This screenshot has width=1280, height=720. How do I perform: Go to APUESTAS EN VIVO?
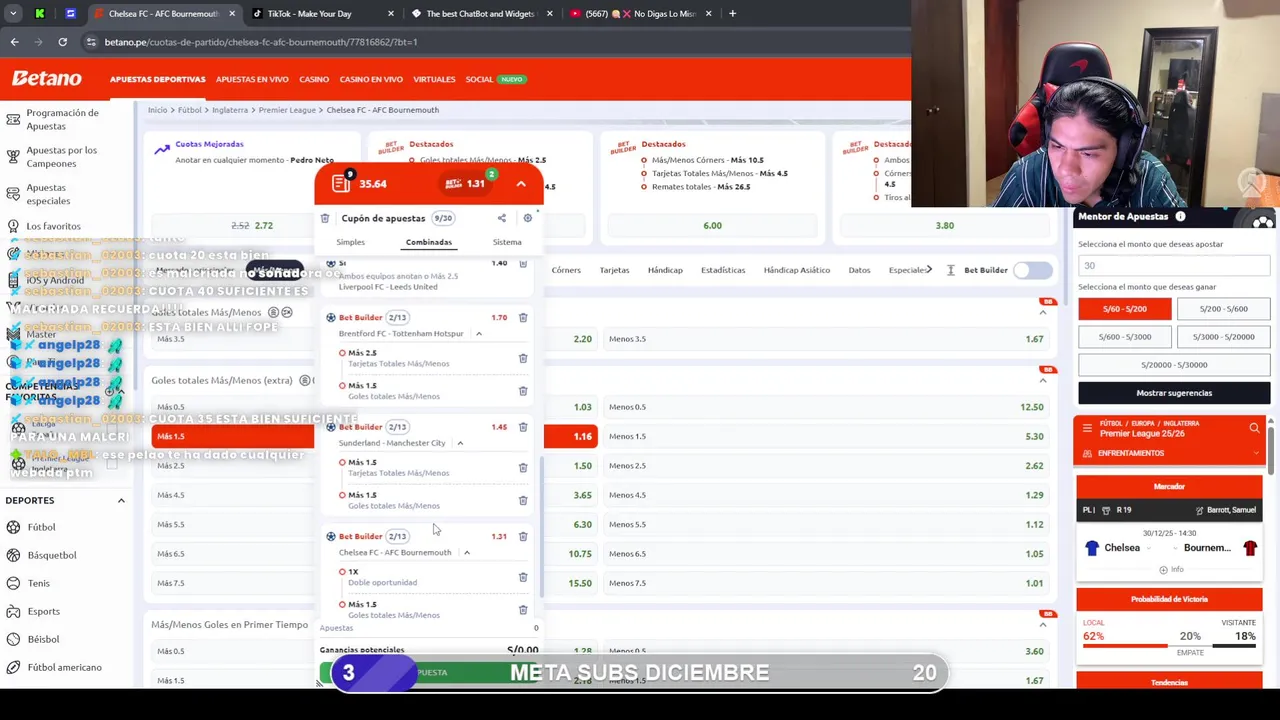pos(252,79)
